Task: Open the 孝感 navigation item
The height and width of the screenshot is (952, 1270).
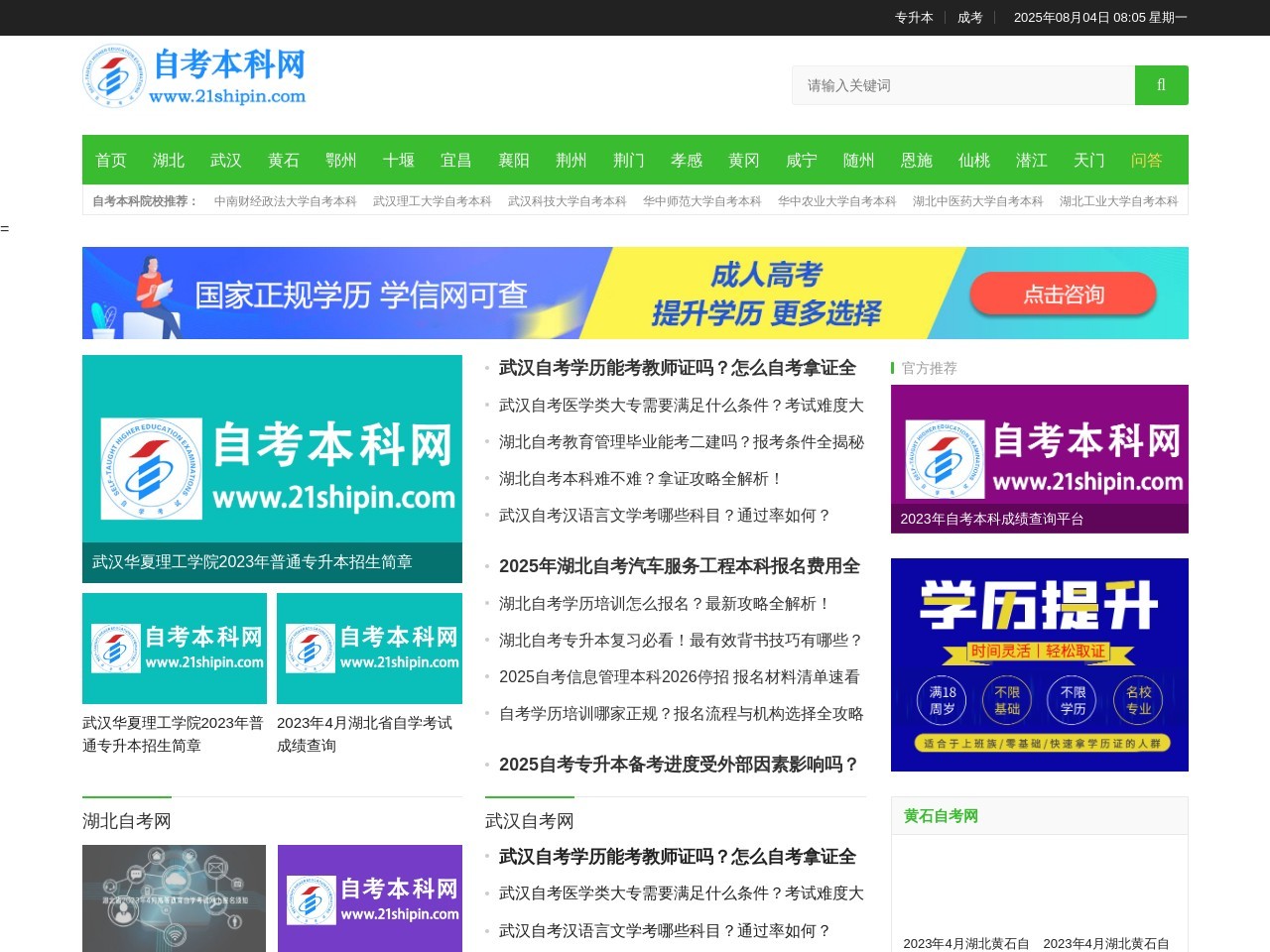Action: [x=687, y=160]
